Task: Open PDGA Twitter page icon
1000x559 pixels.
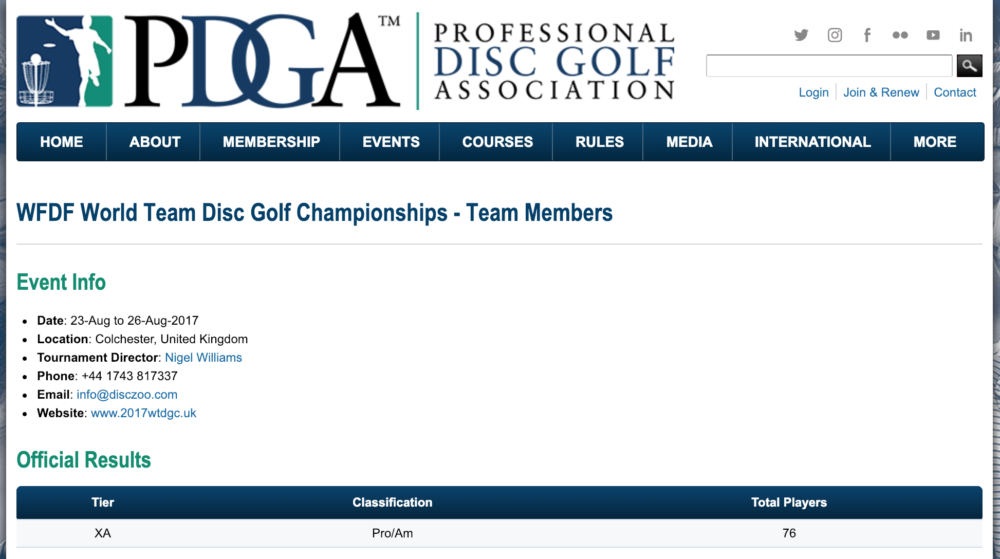Action: (x=801, y=35)
